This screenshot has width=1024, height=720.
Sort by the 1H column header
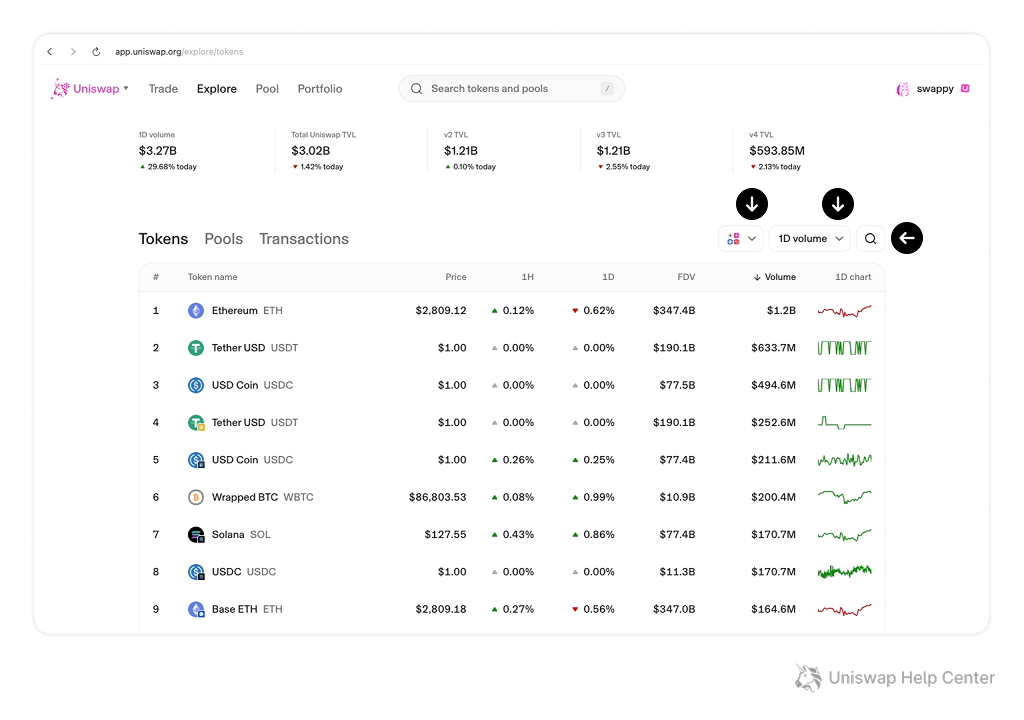point(528,277)
